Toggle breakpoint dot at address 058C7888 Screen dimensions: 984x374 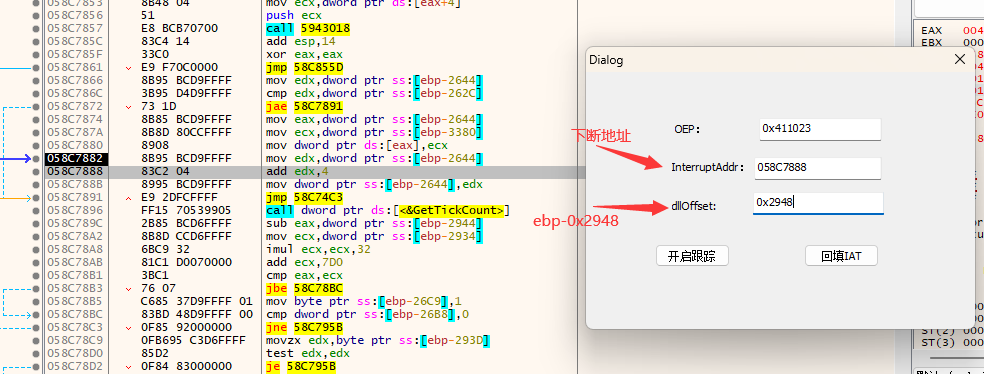pos(39,171)
